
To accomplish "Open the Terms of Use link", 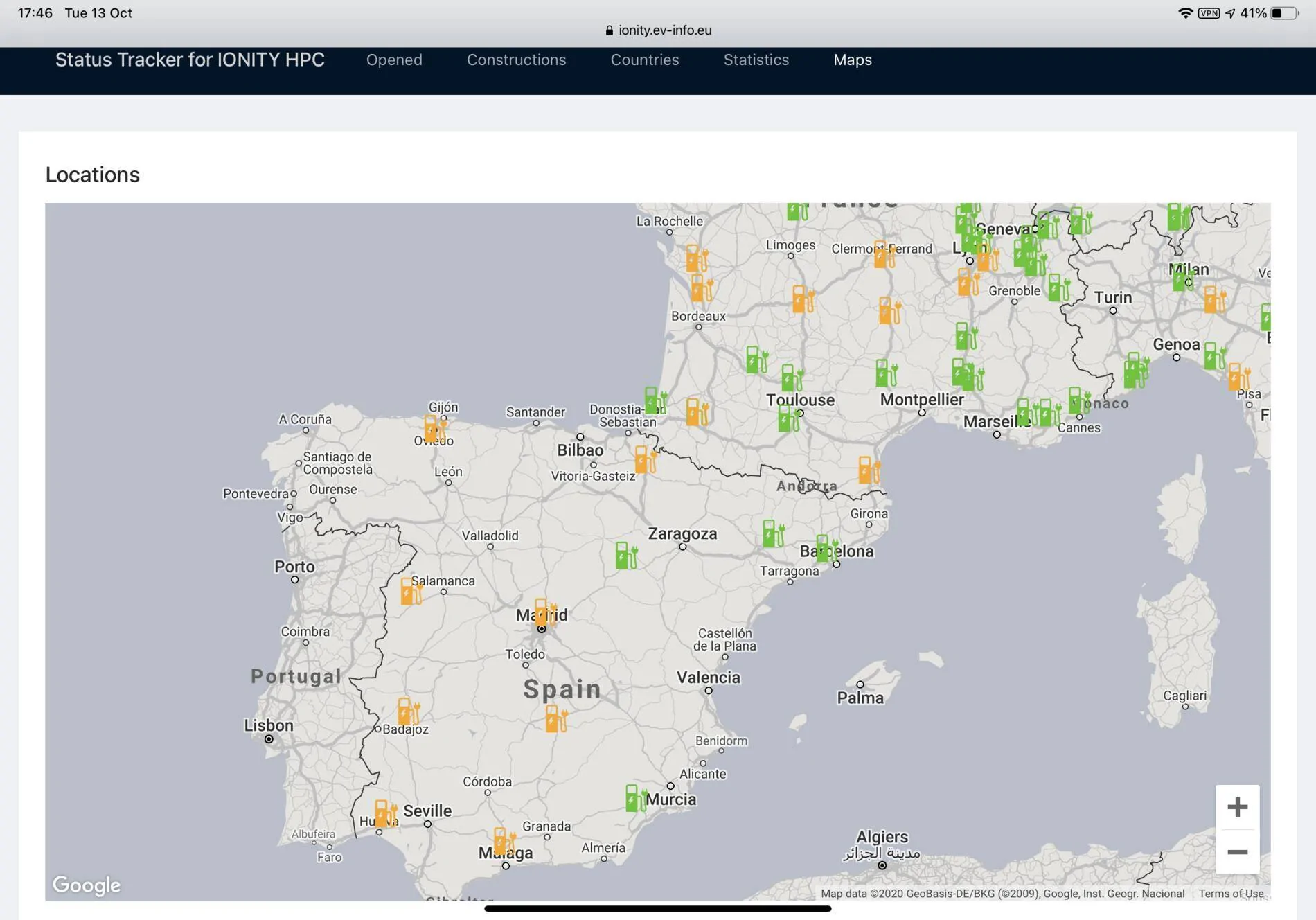I will [x=1231, y=894].
